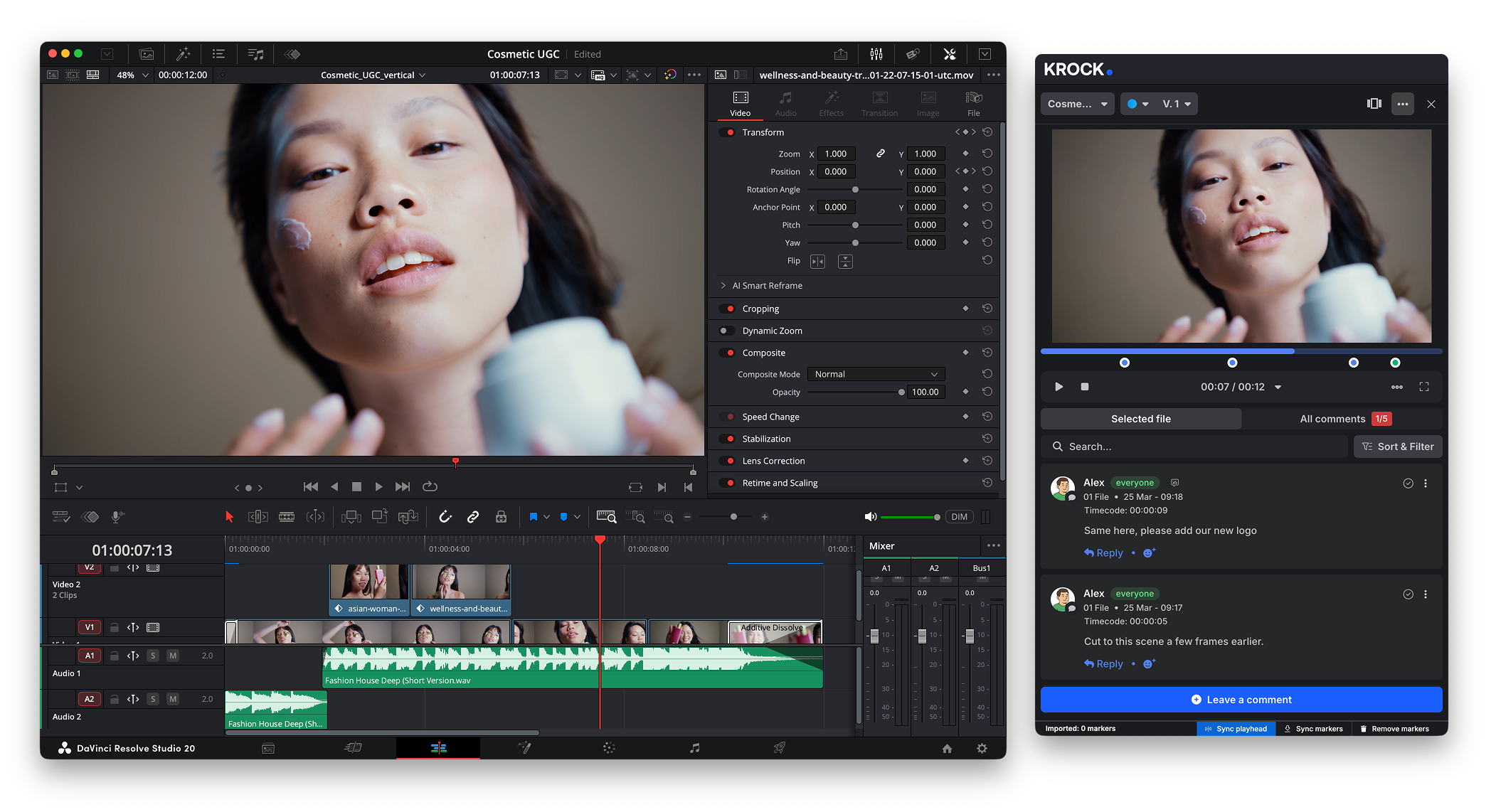Open Project Settings gear in DaVinci Resolve
Image resolution: width=1496 pixels, height=812 pixels.
(982, 748)
